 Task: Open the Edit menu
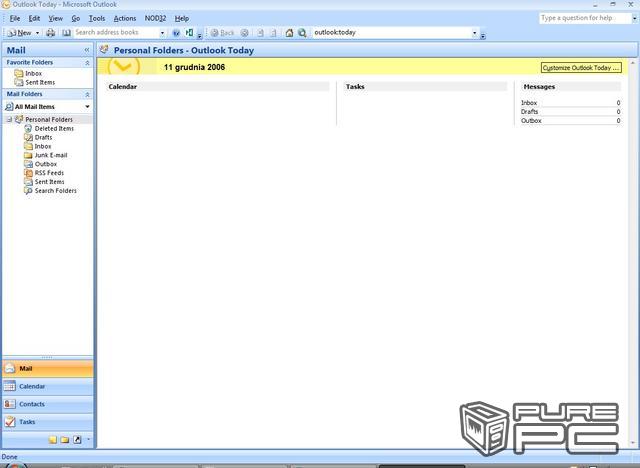pos(34,18)
